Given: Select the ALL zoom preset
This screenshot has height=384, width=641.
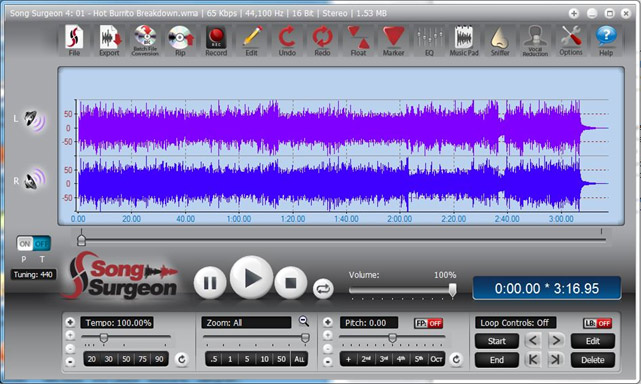Looking at the screenshot, I should click(x=299, y=359).
